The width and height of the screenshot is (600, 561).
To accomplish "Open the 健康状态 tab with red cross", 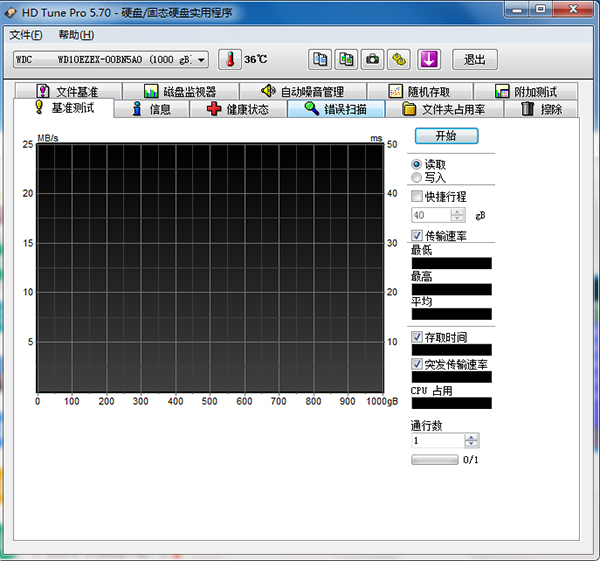I will tap(236, 109).
